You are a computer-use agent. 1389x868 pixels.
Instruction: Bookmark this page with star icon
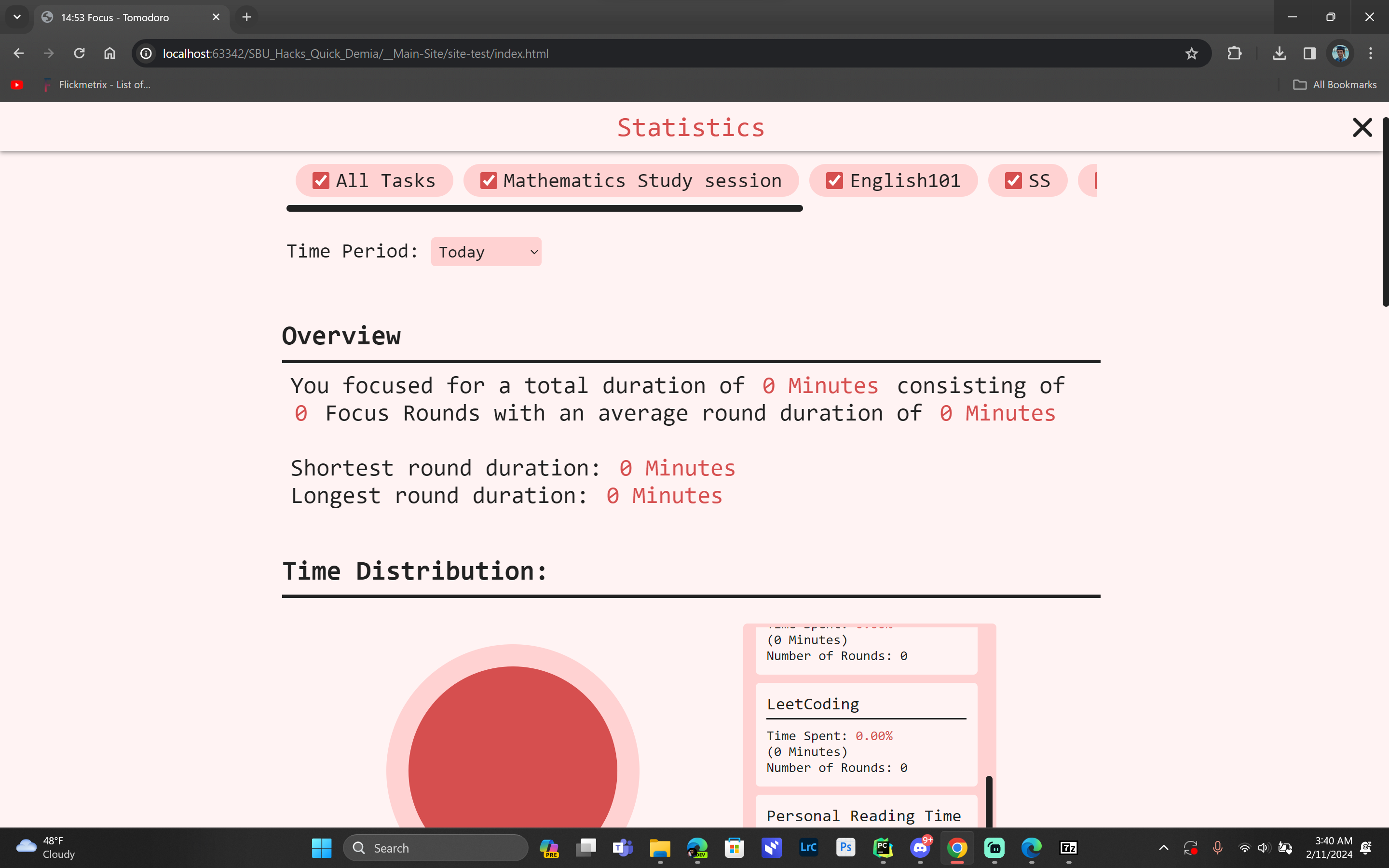click(x=1191, y=54)
